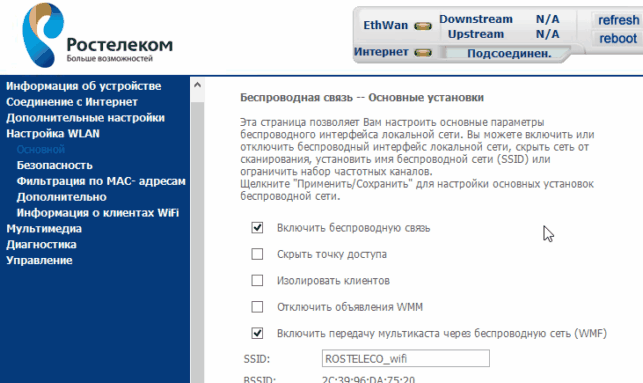Image resolution: width=643 pixels, height=383 pixels.
Task: Click the Upstream label
Action: tap(476, 34)
